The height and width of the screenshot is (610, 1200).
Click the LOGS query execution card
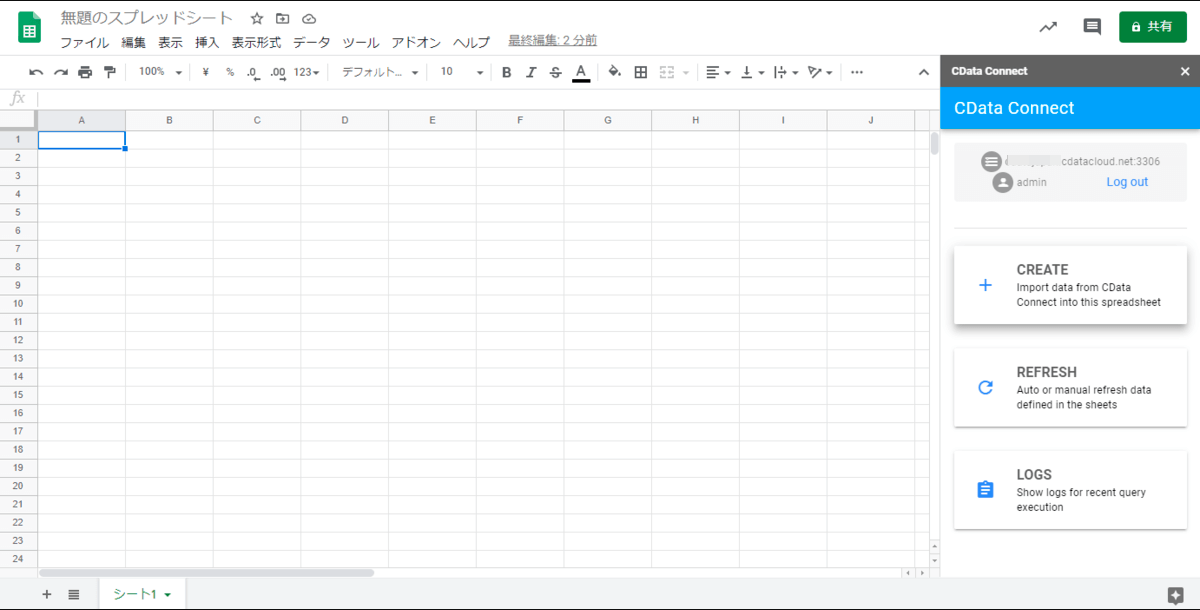[1070, 490]
